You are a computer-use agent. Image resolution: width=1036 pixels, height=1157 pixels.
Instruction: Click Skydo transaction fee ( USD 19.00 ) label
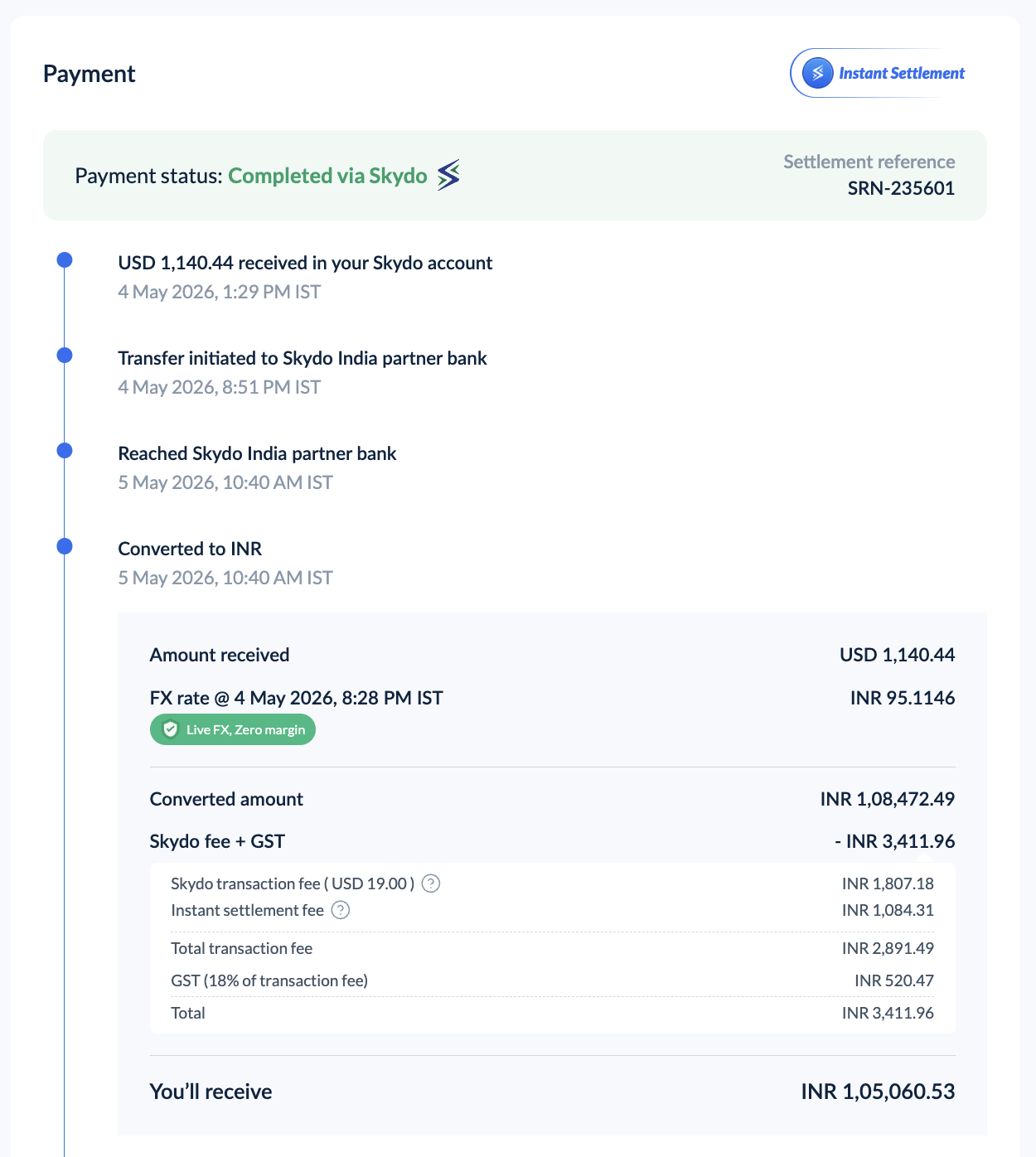[293, 883]
